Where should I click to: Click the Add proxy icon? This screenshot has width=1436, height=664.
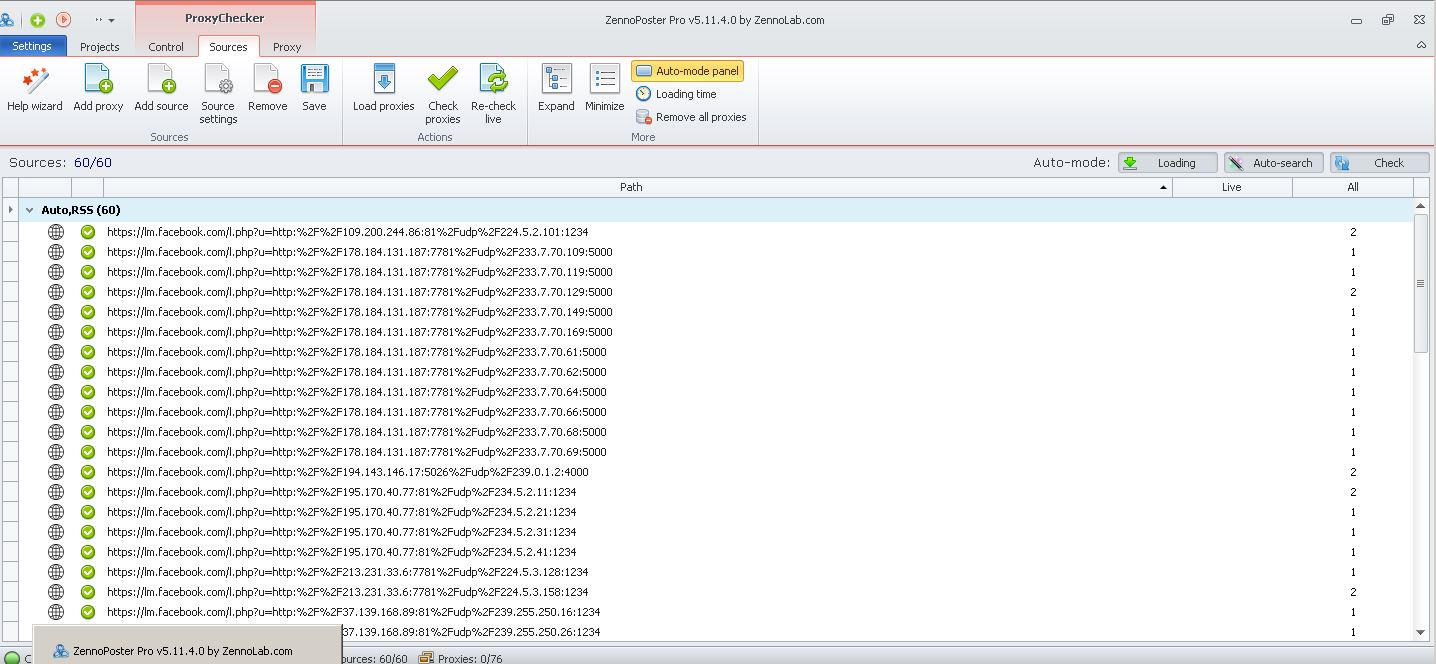coord(98,89)
